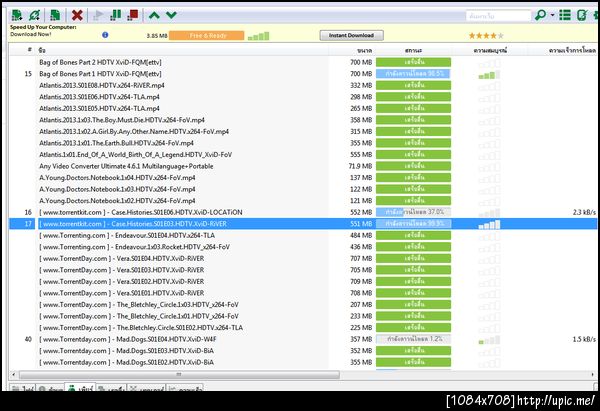Select A.Young.Doctors.Notebook.1x03 row
600x411 pixels.
pyautogui.click(x=303, y=189)
